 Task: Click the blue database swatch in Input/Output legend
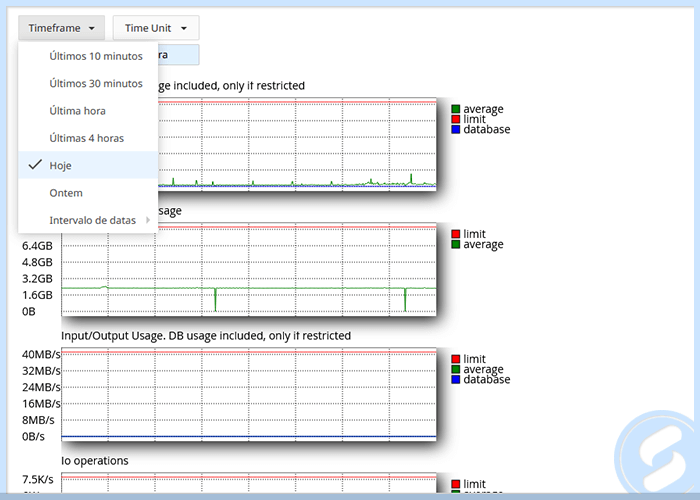(x=455, y=379)
